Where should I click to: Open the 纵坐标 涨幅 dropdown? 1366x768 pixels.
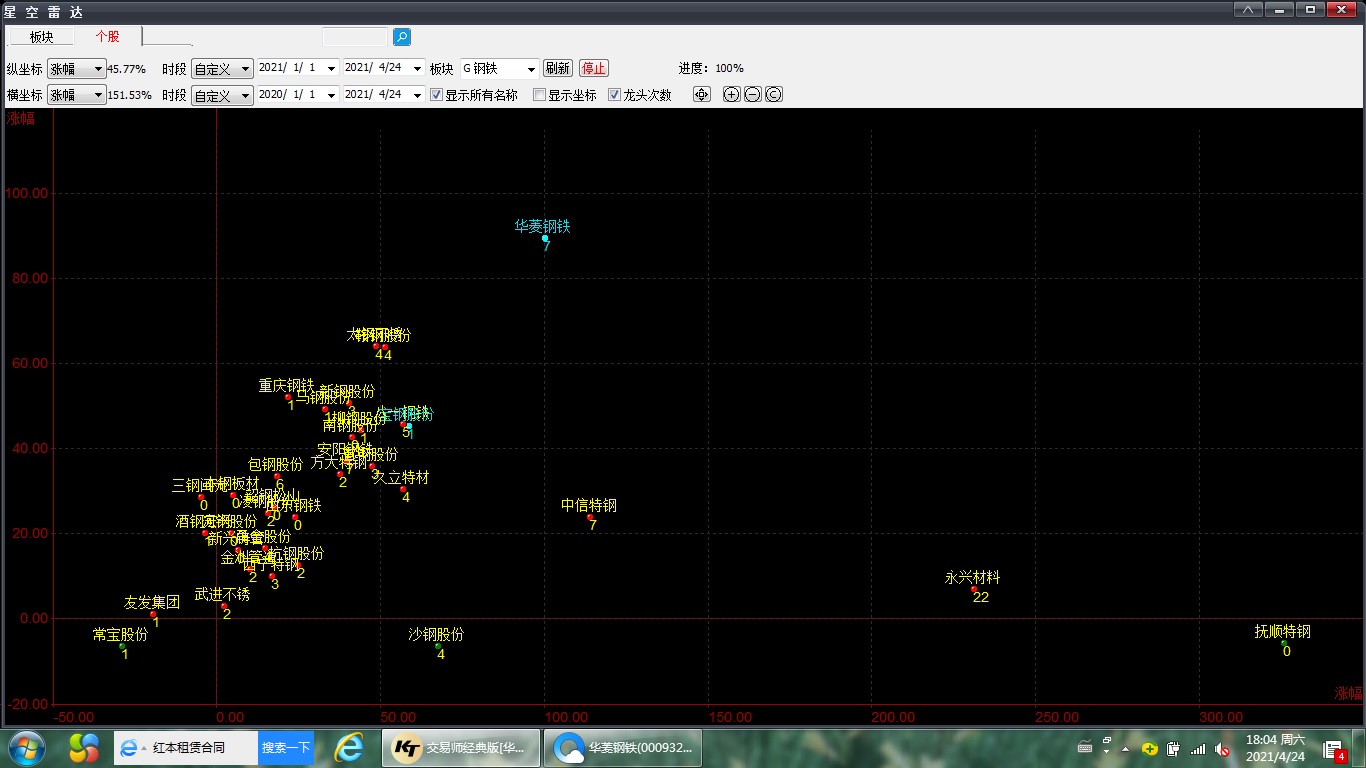tap(76, 69)
